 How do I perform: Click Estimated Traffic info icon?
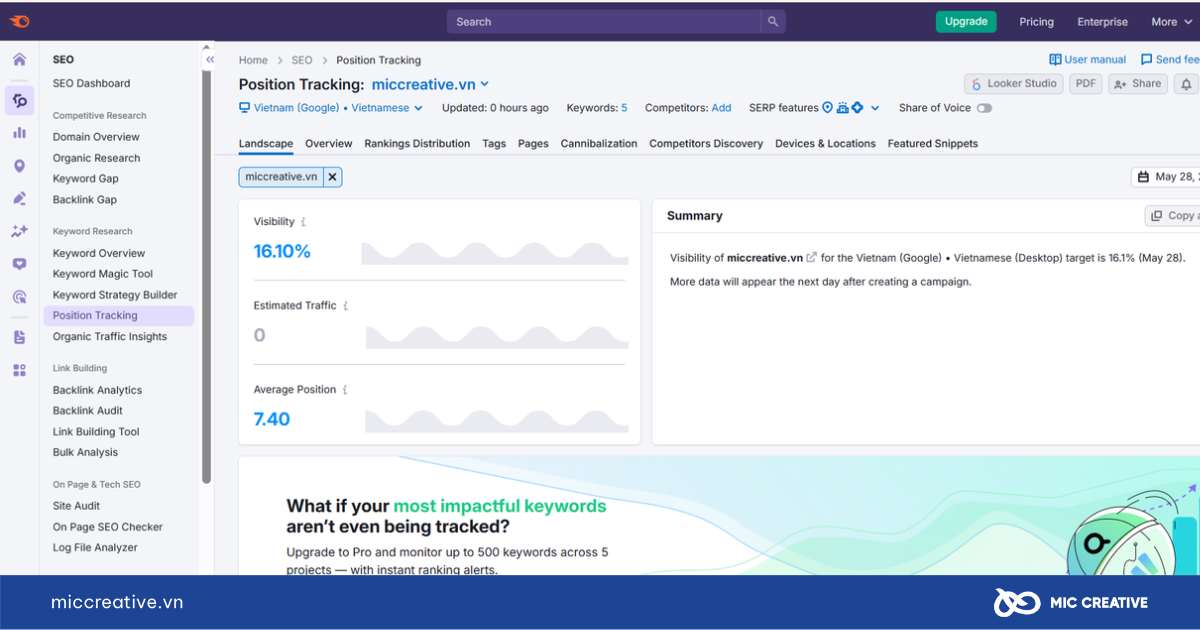(346, 306)
